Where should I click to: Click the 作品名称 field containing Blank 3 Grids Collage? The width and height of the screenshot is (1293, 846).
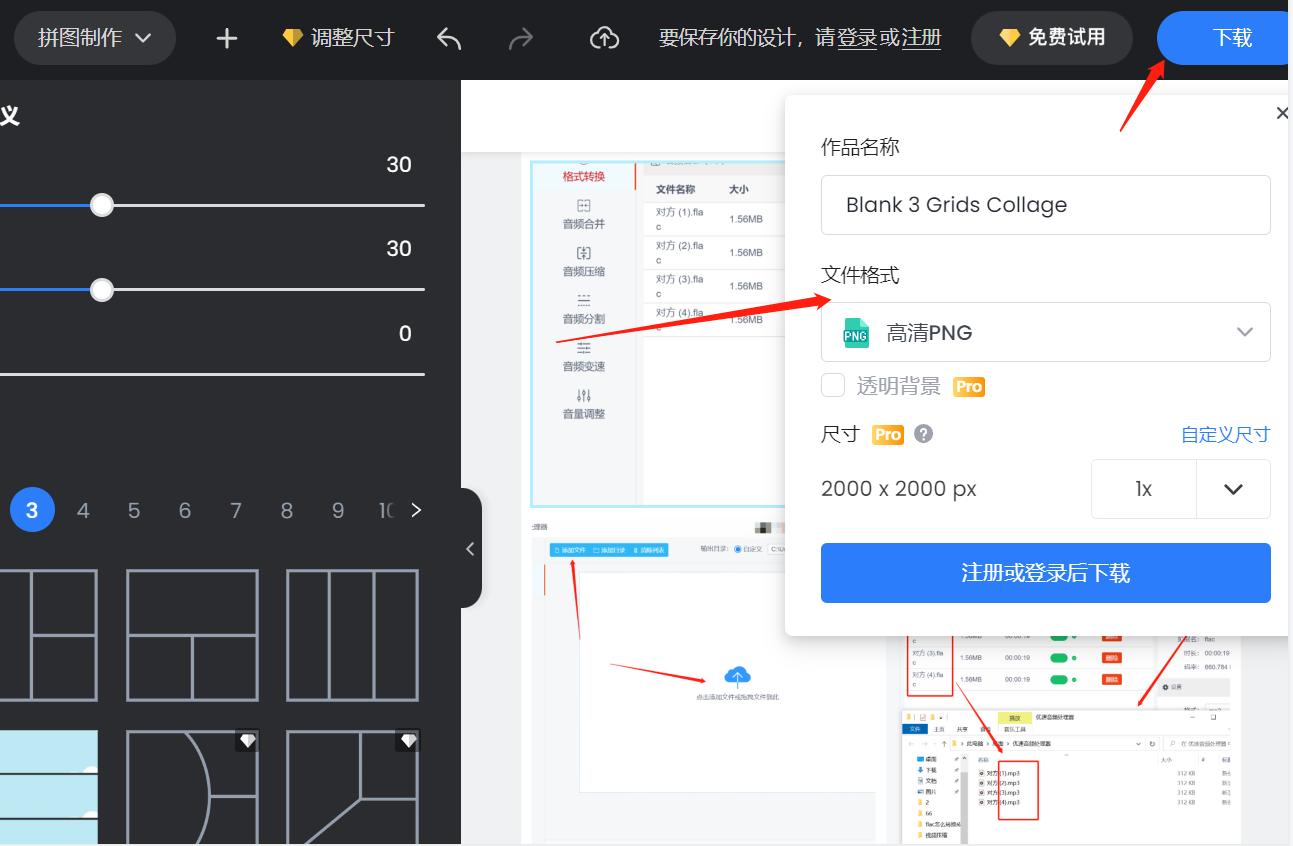pos(1045,204)
